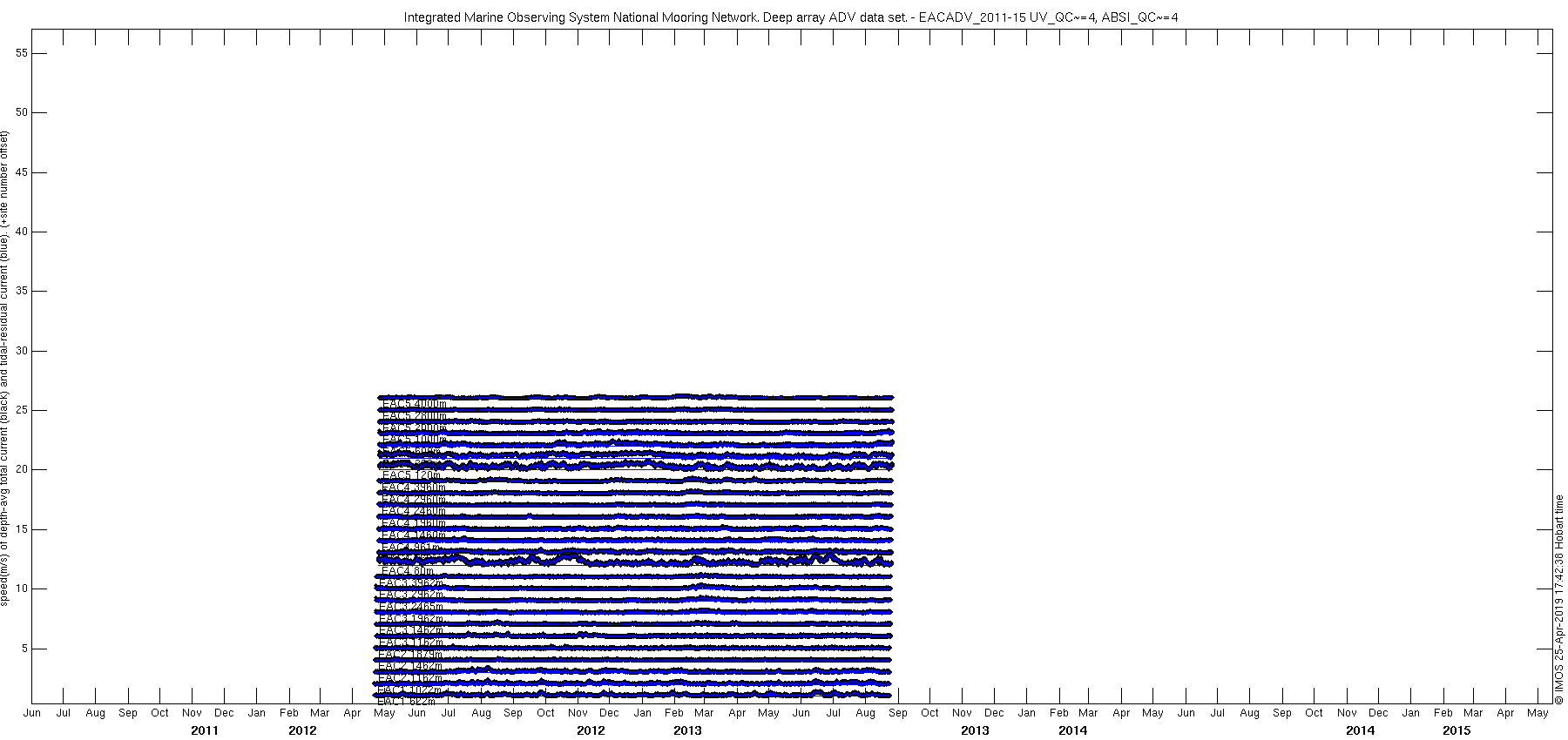Select the y-axis tick label 25
This screenshot has width=1568, height=740.
click(22, 410)
